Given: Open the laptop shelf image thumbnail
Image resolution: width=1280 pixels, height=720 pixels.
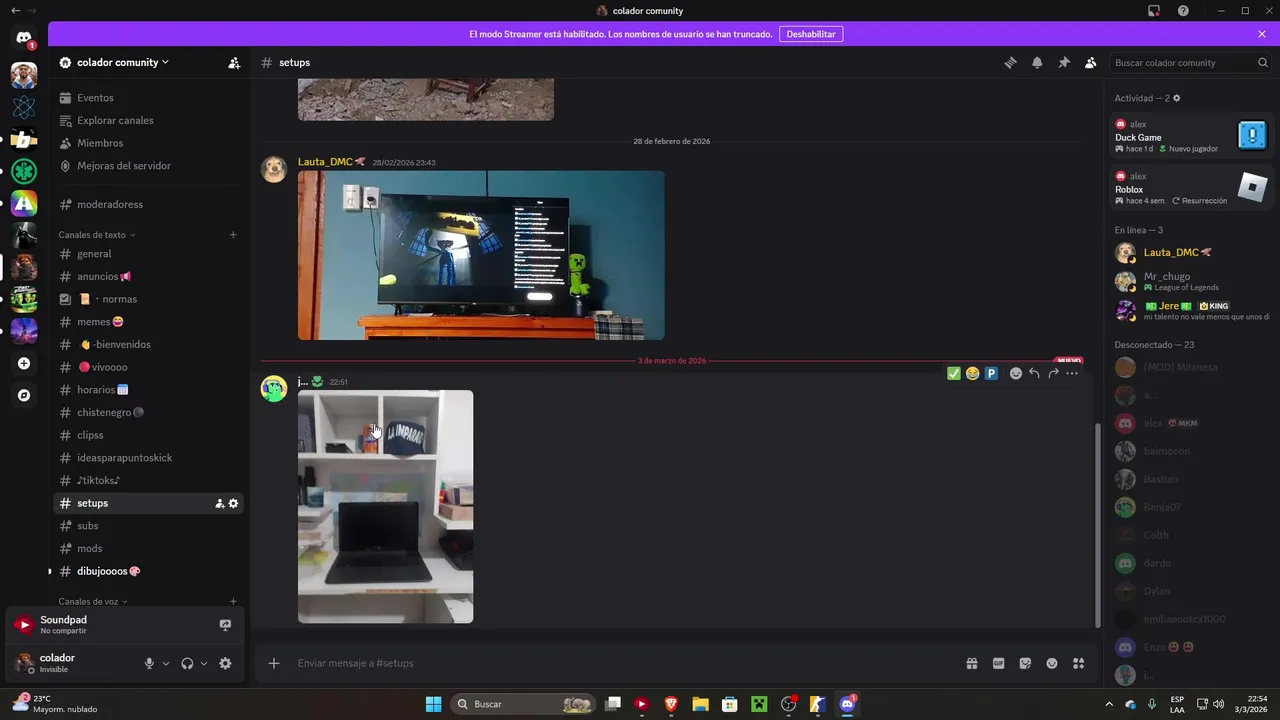Looking at the screenshot, I should tap(386, 506).
